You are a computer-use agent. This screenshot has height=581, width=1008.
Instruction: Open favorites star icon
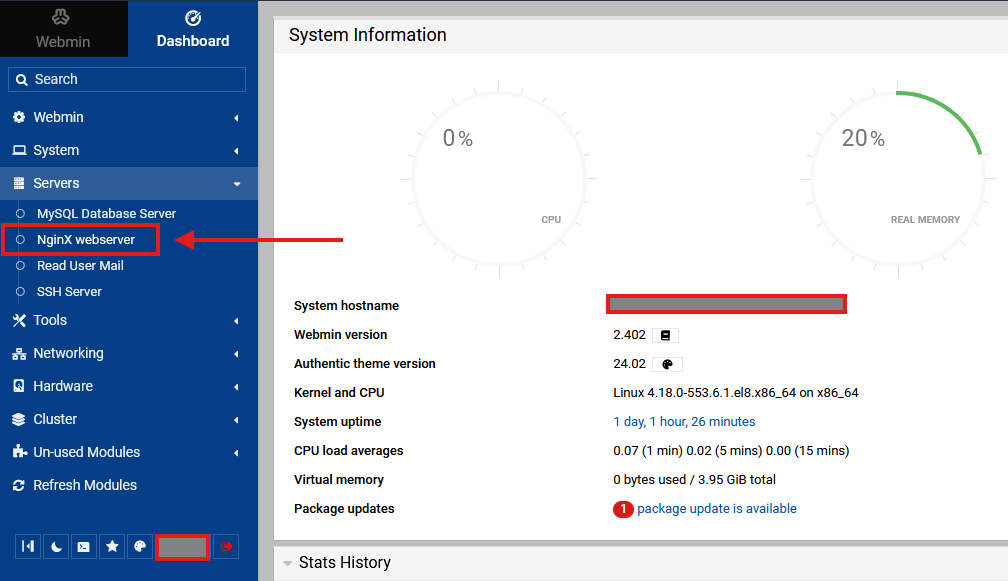click(112, 546)
